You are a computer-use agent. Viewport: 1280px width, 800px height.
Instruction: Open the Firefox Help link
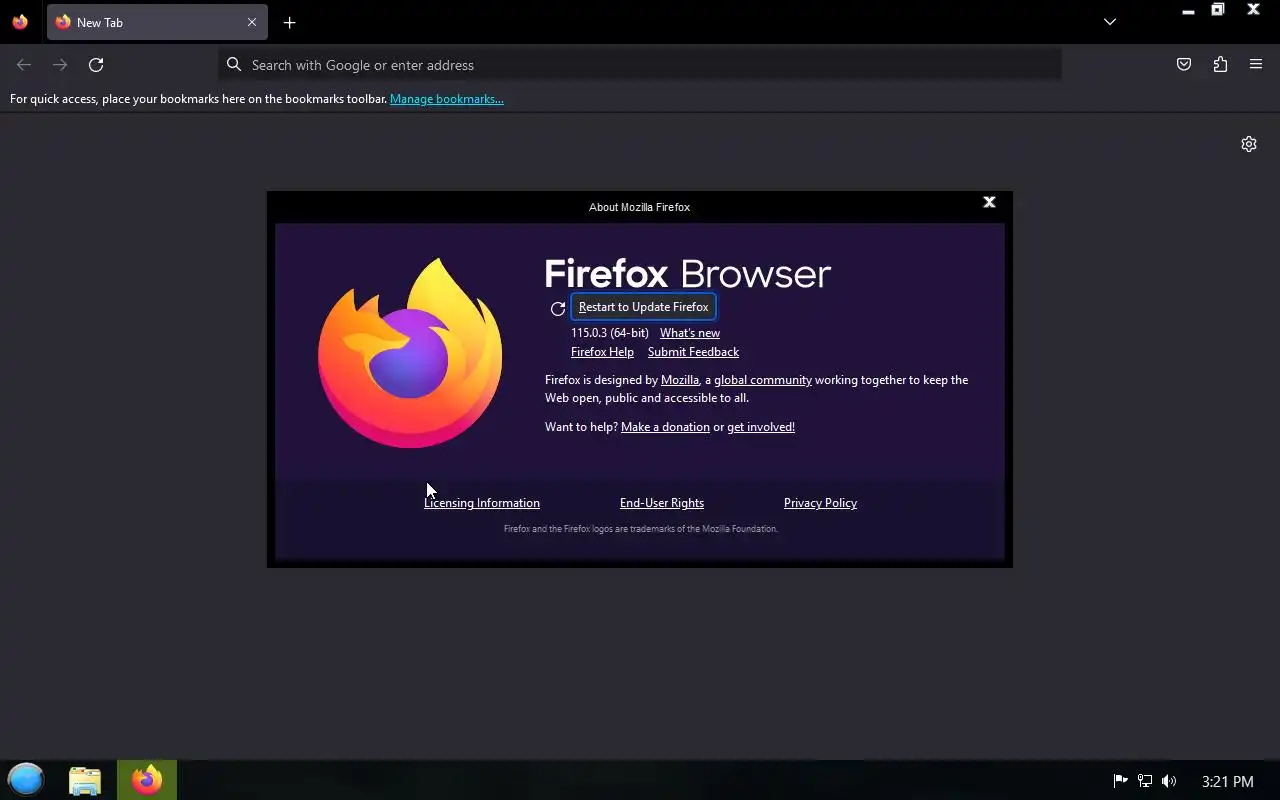pyautogui.click(x=602, y=352)
